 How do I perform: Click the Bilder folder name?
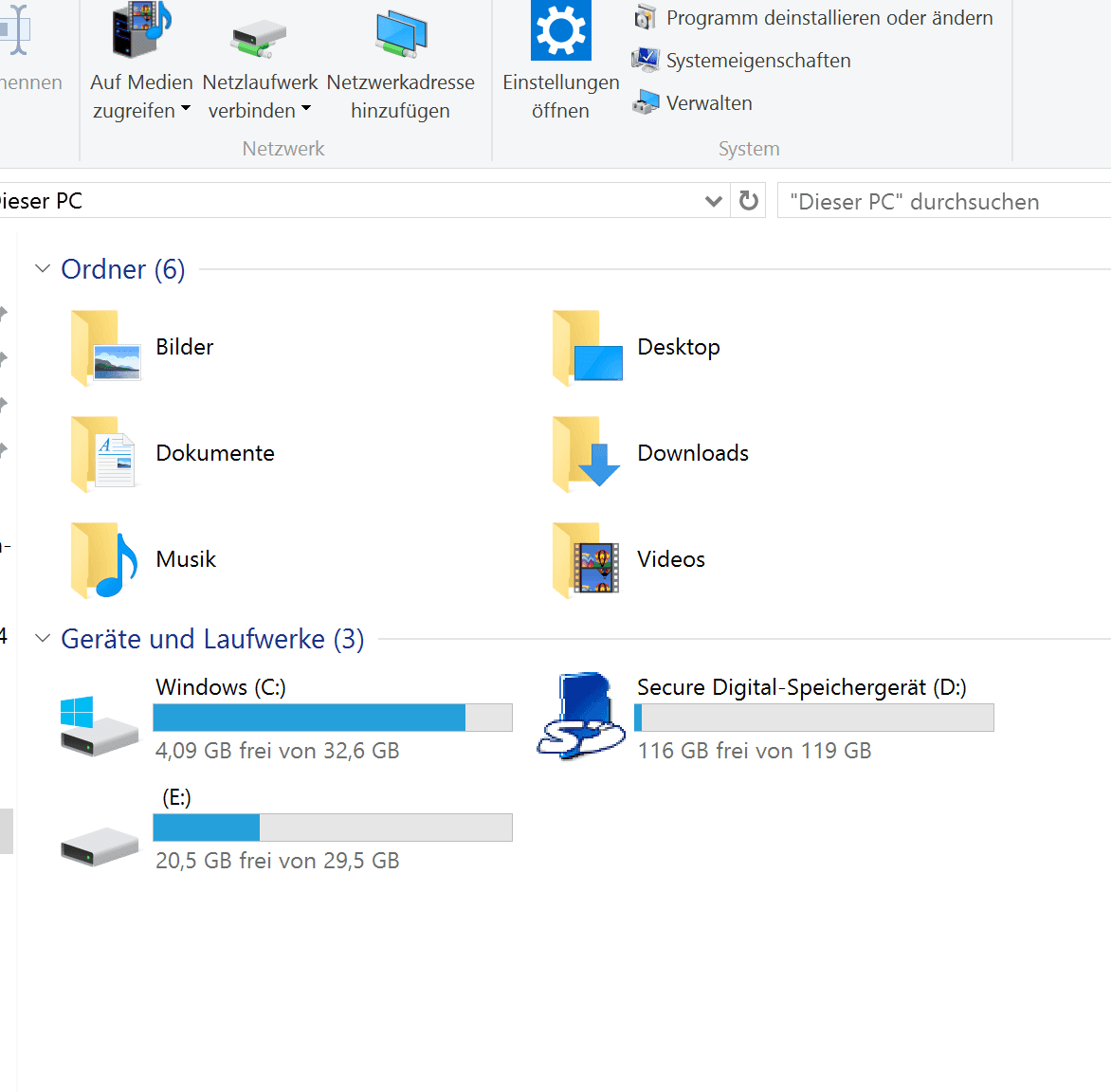[x=184, y=347]
